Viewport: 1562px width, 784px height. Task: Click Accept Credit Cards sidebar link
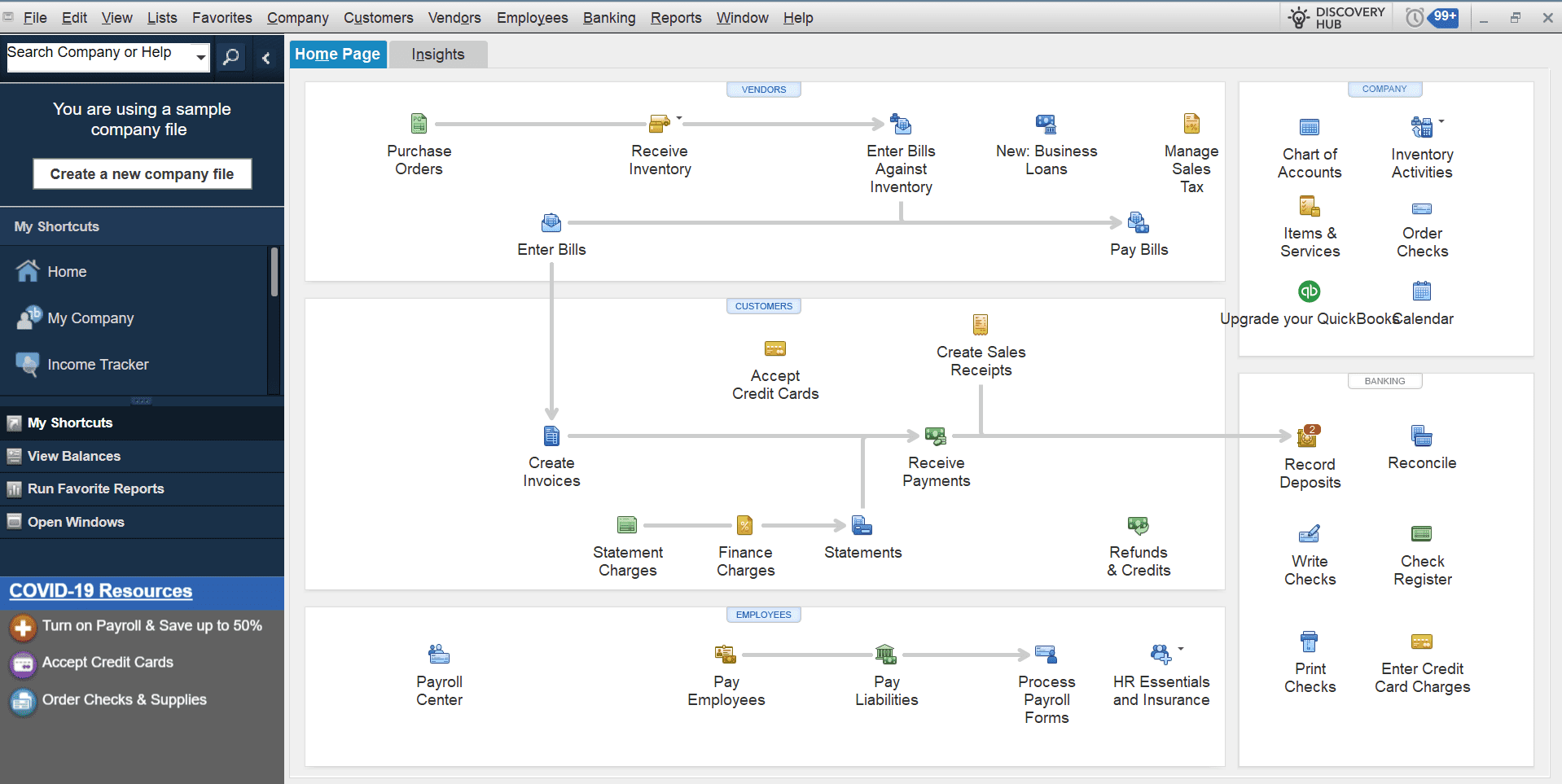(x=107, y=662)
